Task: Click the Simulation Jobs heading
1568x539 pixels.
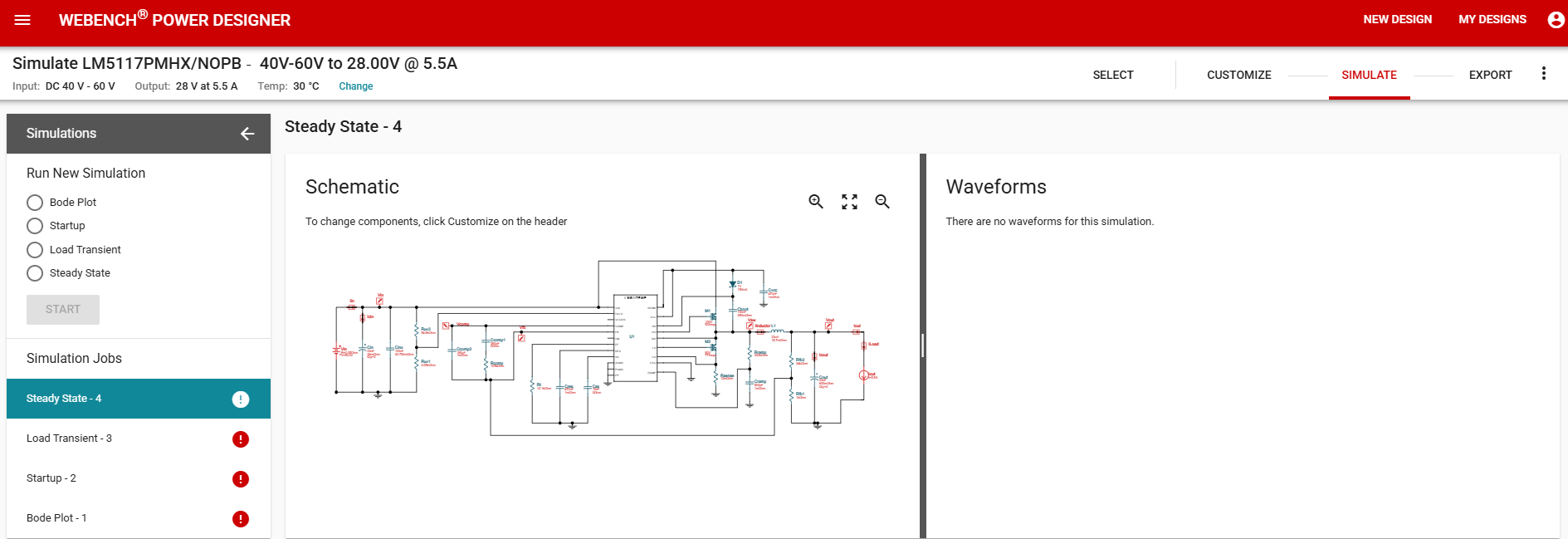Action: [x=74, y=358]
